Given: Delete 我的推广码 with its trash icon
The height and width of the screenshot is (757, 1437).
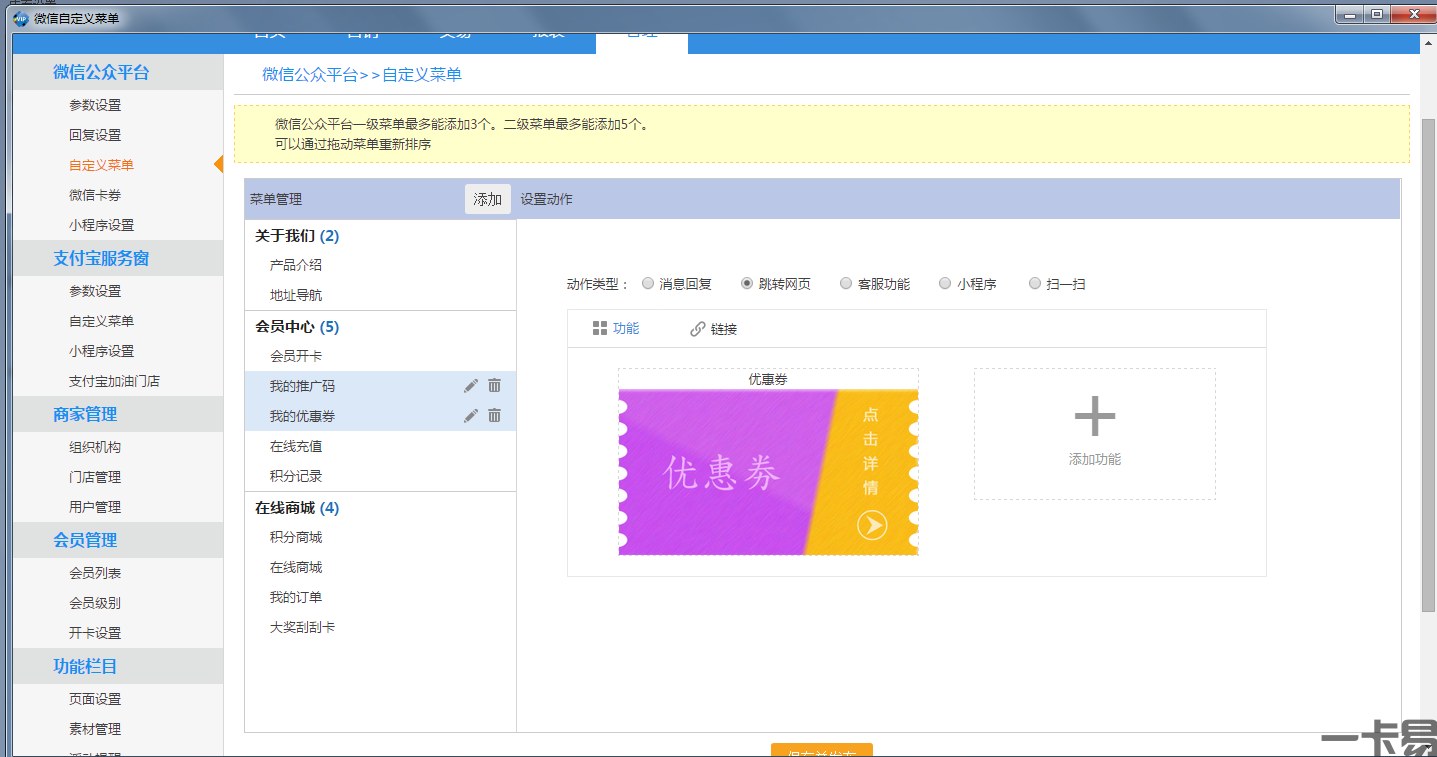Looking at the screenshot, I should coord(494,386).
